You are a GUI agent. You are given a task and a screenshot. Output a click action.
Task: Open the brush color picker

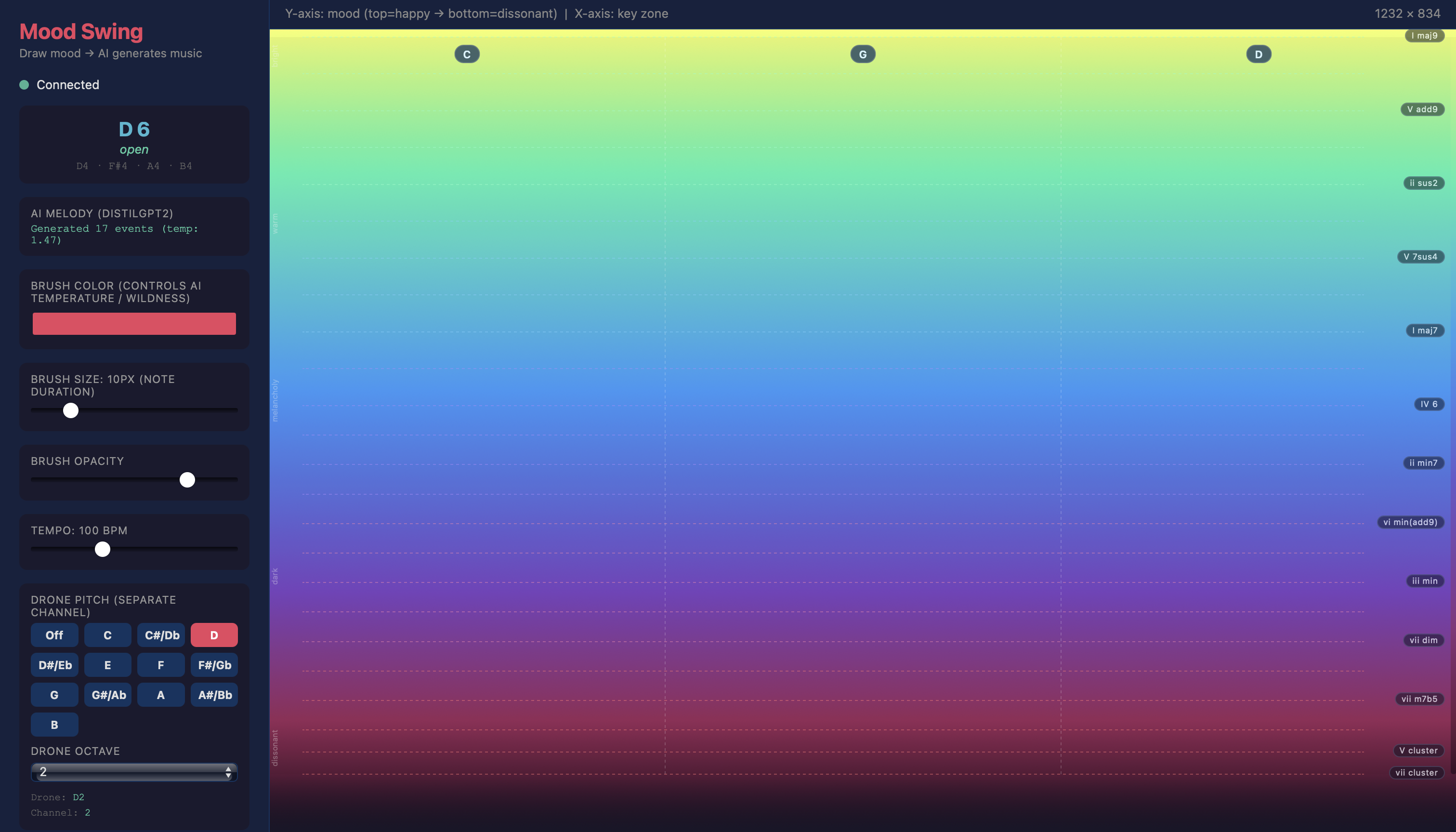[134, 323]
